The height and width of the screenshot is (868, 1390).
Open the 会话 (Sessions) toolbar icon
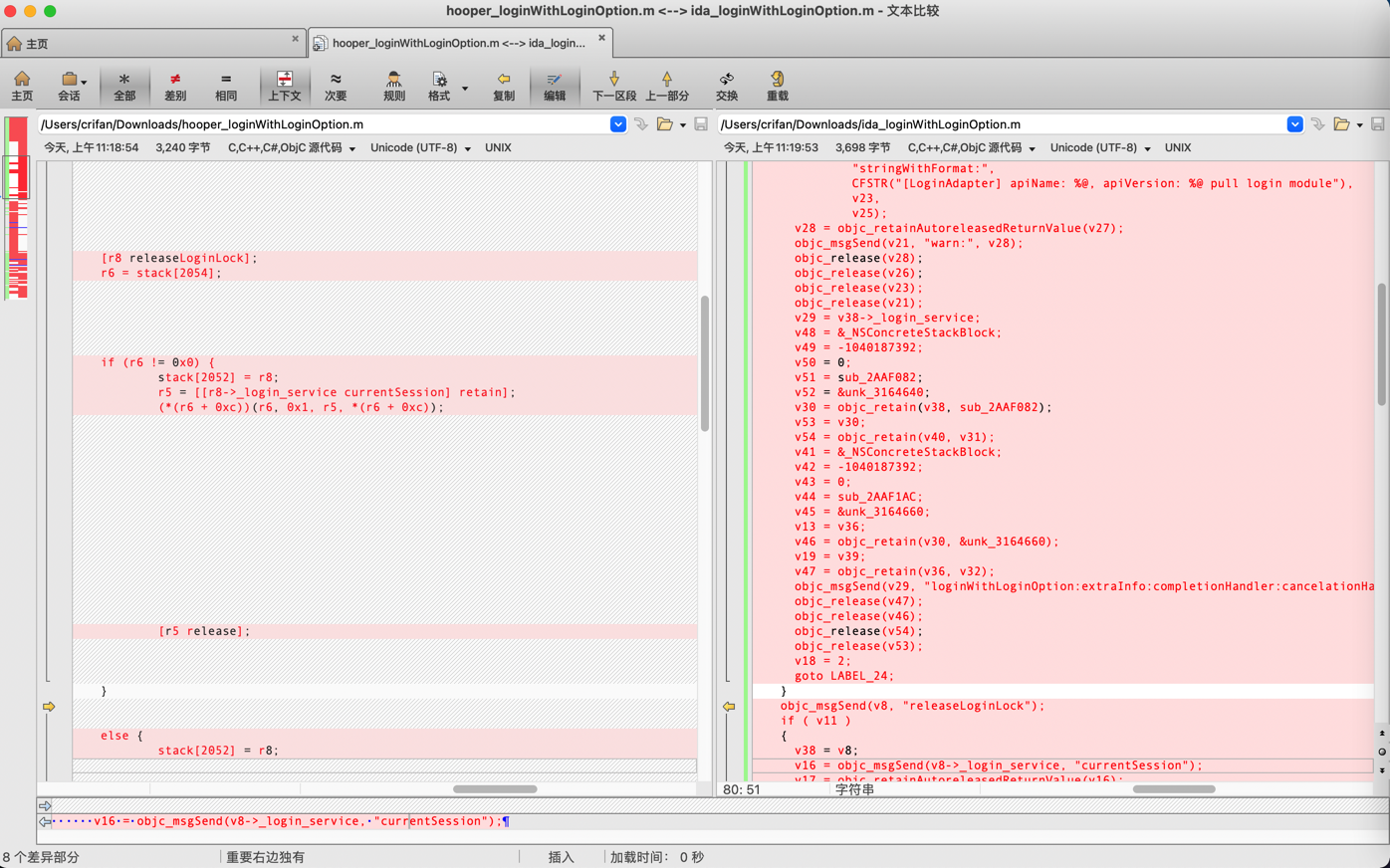(x=70, y=86)
